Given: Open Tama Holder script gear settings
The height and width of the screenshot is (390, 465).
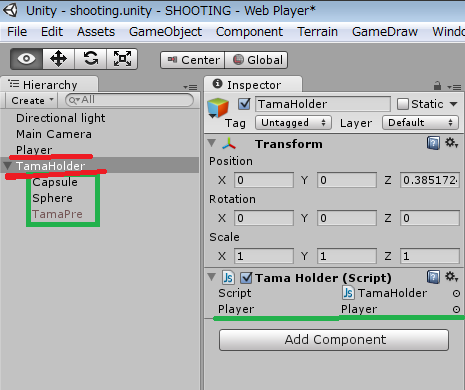Looking at the screenshot, I should (x=452, y=277).
